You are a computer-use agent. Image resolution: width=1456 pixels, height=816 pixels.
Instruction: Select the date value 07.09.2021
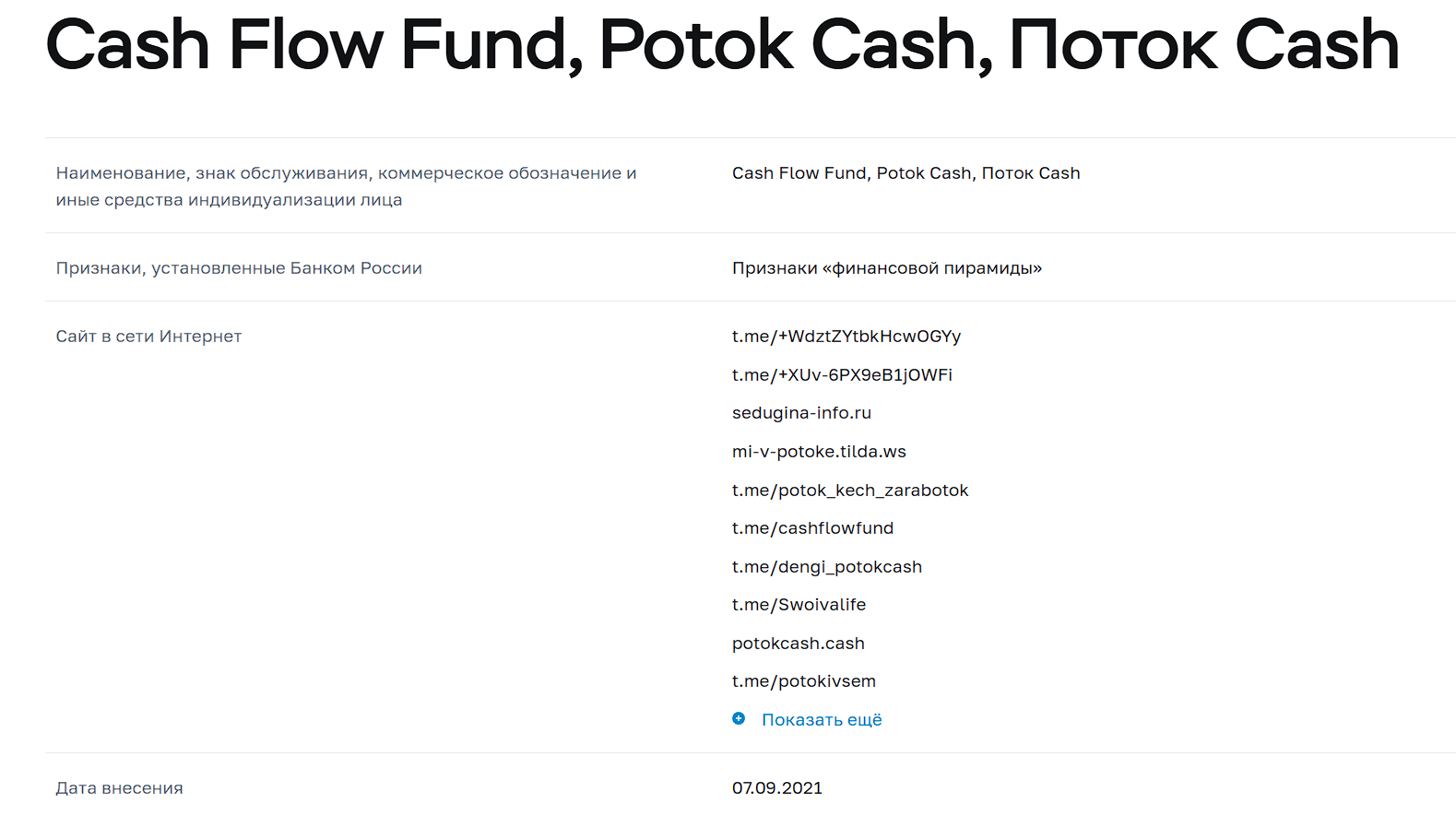click(776, 788)
